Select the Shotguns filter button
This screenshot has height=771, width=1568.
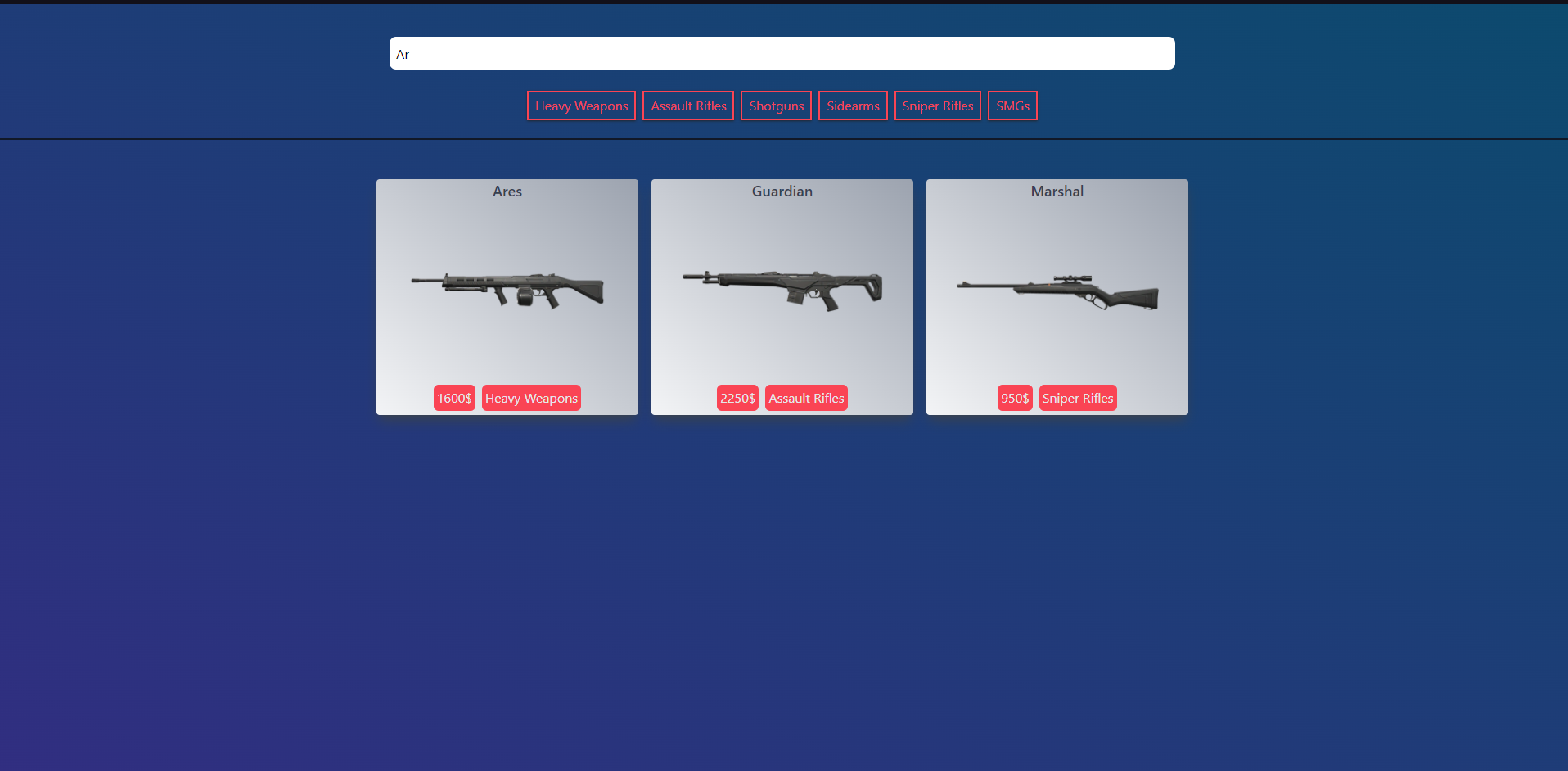coord(776,106)
